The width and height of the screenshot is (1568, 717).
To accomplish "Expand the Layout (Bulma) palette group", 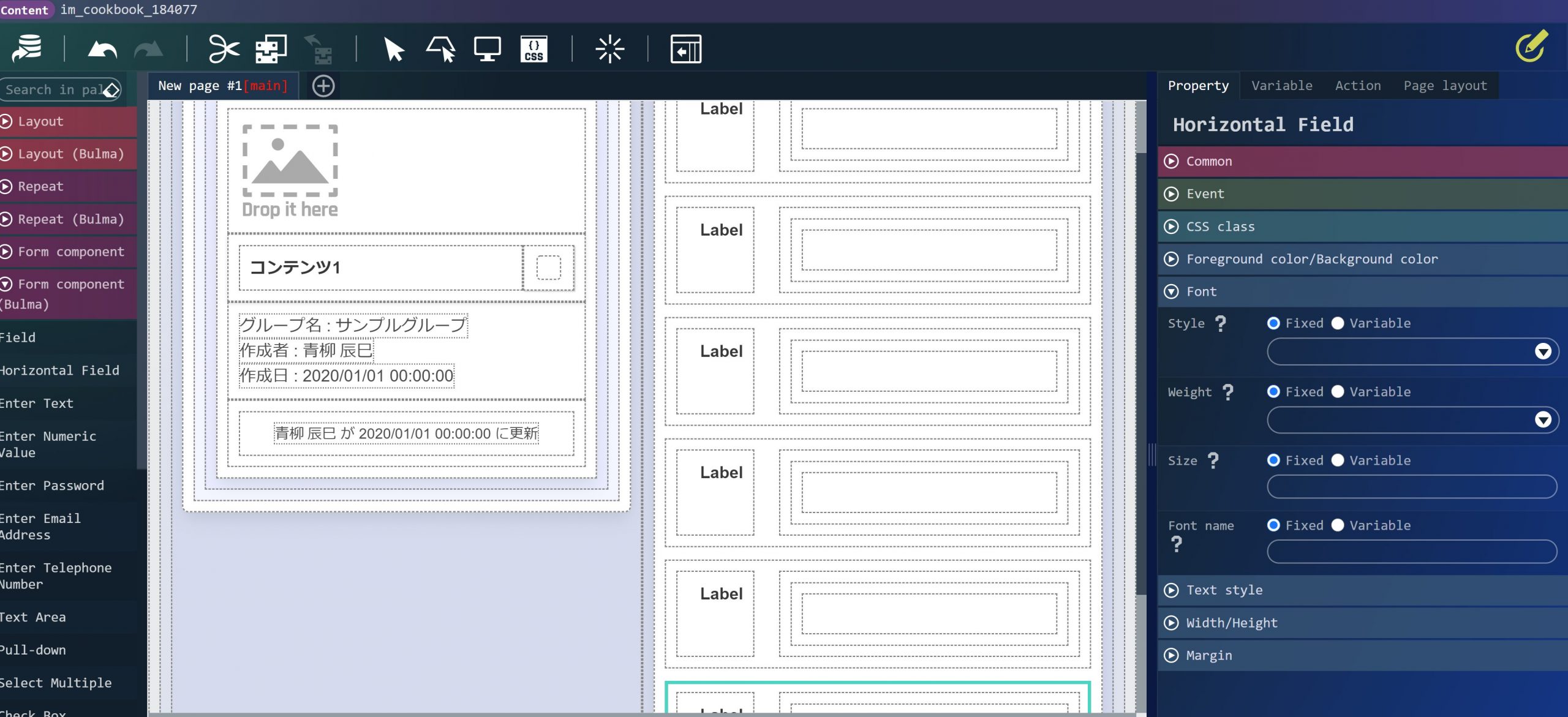I will pyautogui.click(x=70, y=154).
